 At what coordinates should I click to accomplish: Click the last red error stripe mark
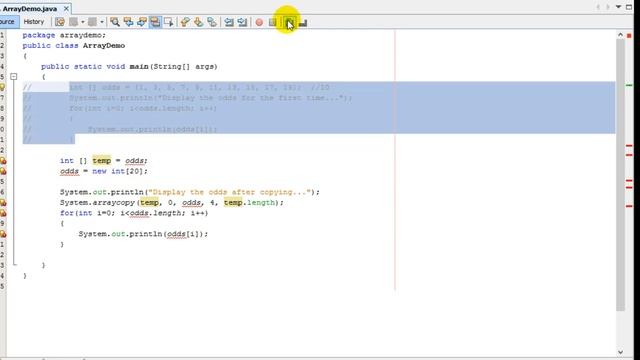click(x=629, y=206)
